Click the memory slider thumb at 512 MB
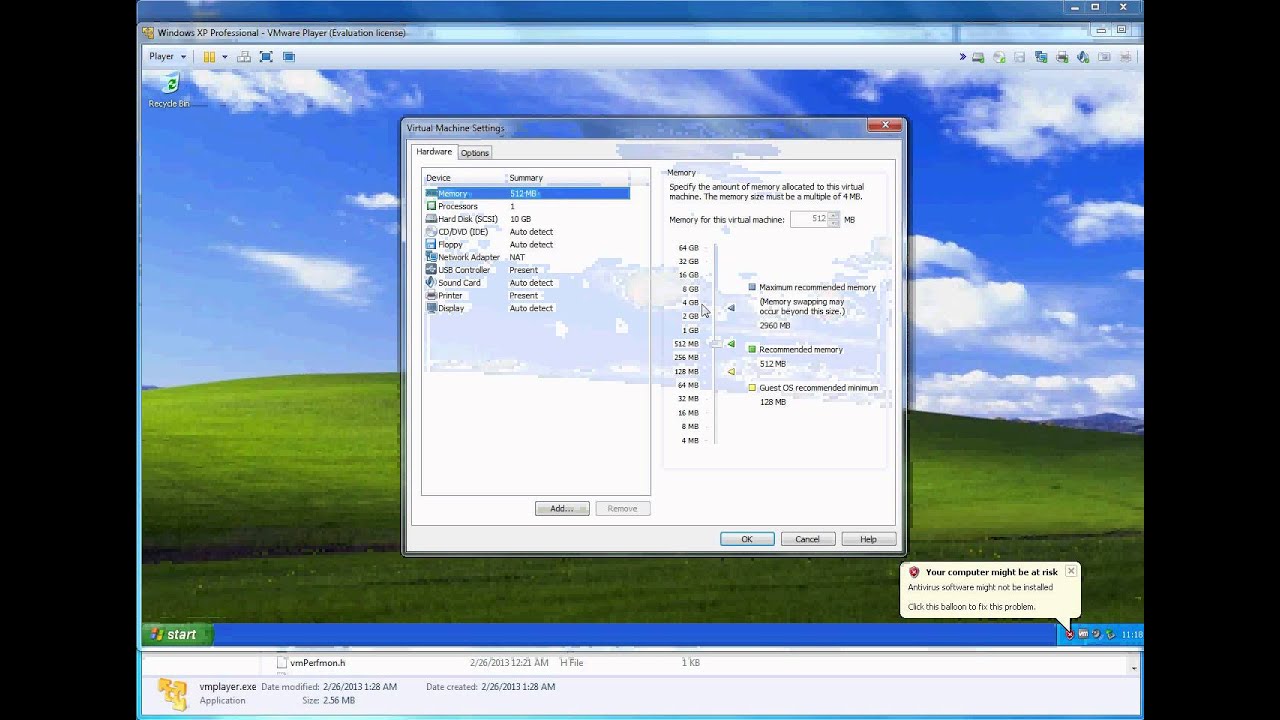Viewport: 1280px width, 720px height. (x=715, y=343)
